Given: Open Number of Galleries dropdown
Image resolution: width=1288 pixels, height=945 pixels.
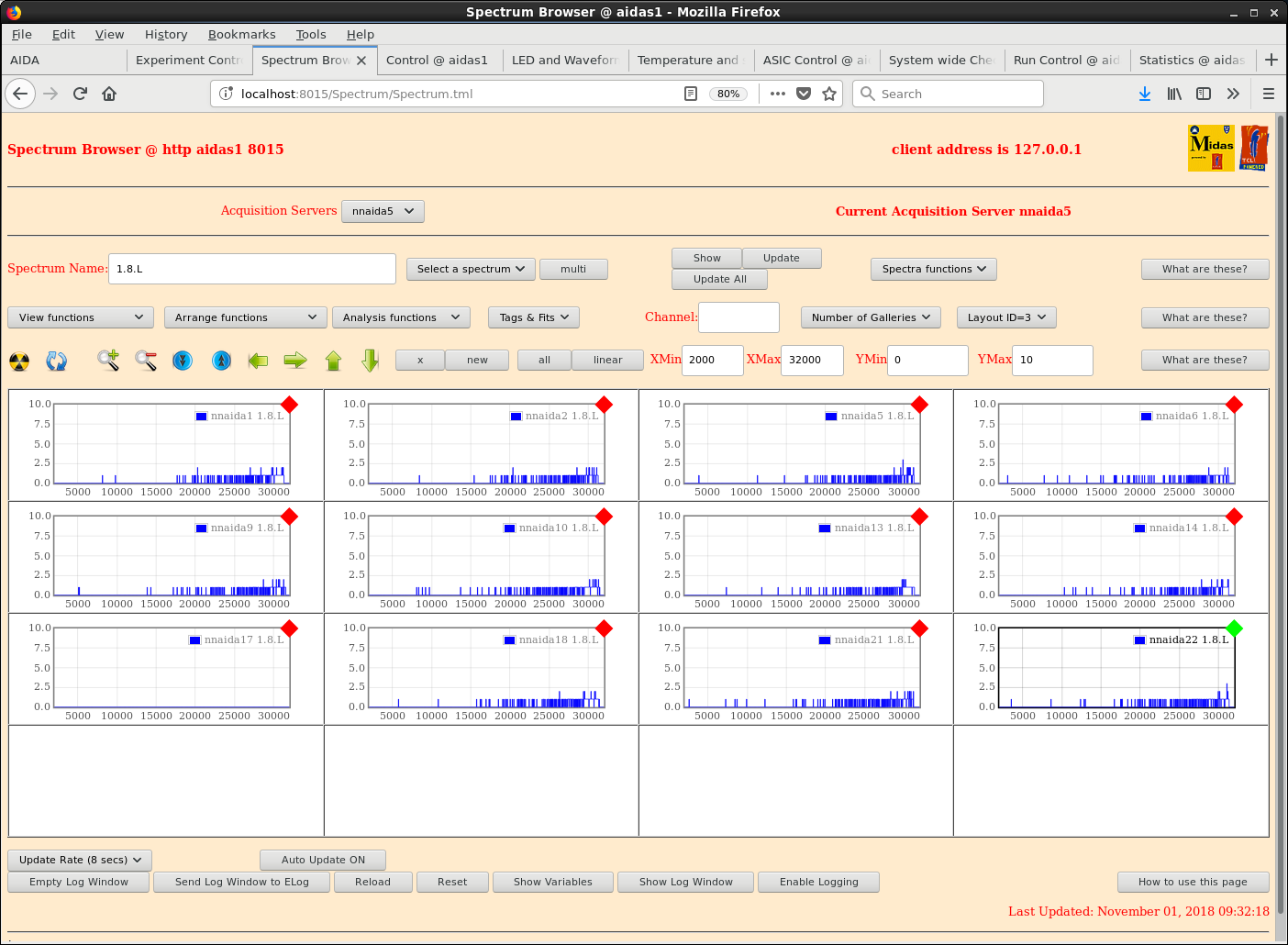Looking at the screenshot, I should point(871,317).
